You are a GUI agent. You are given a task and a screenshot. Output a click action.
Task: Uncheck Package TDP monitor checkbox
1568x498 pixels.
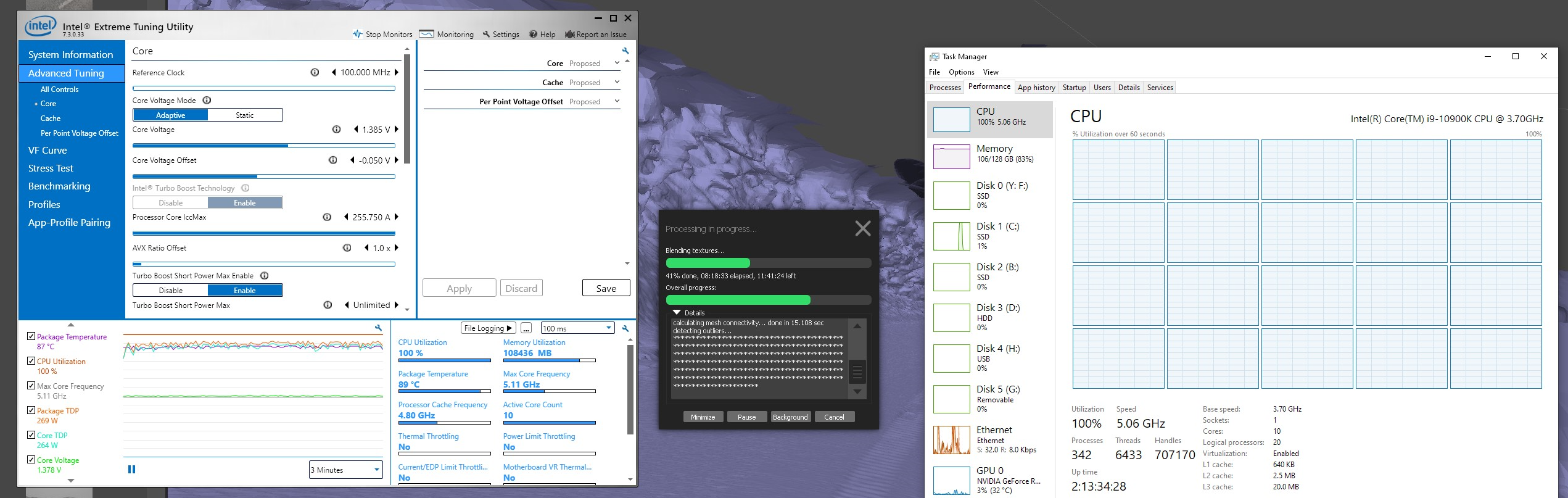point(31,410)
